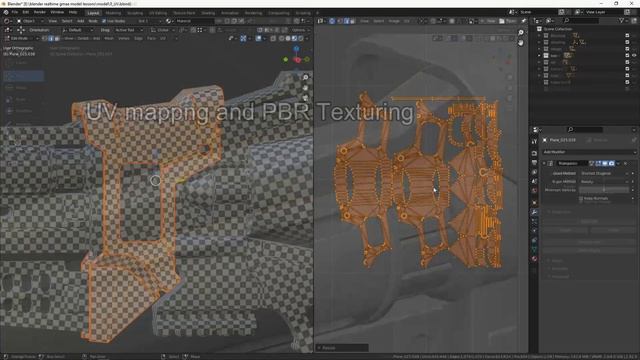
Task: Click Open image button in UV editor
Action: 508,21
